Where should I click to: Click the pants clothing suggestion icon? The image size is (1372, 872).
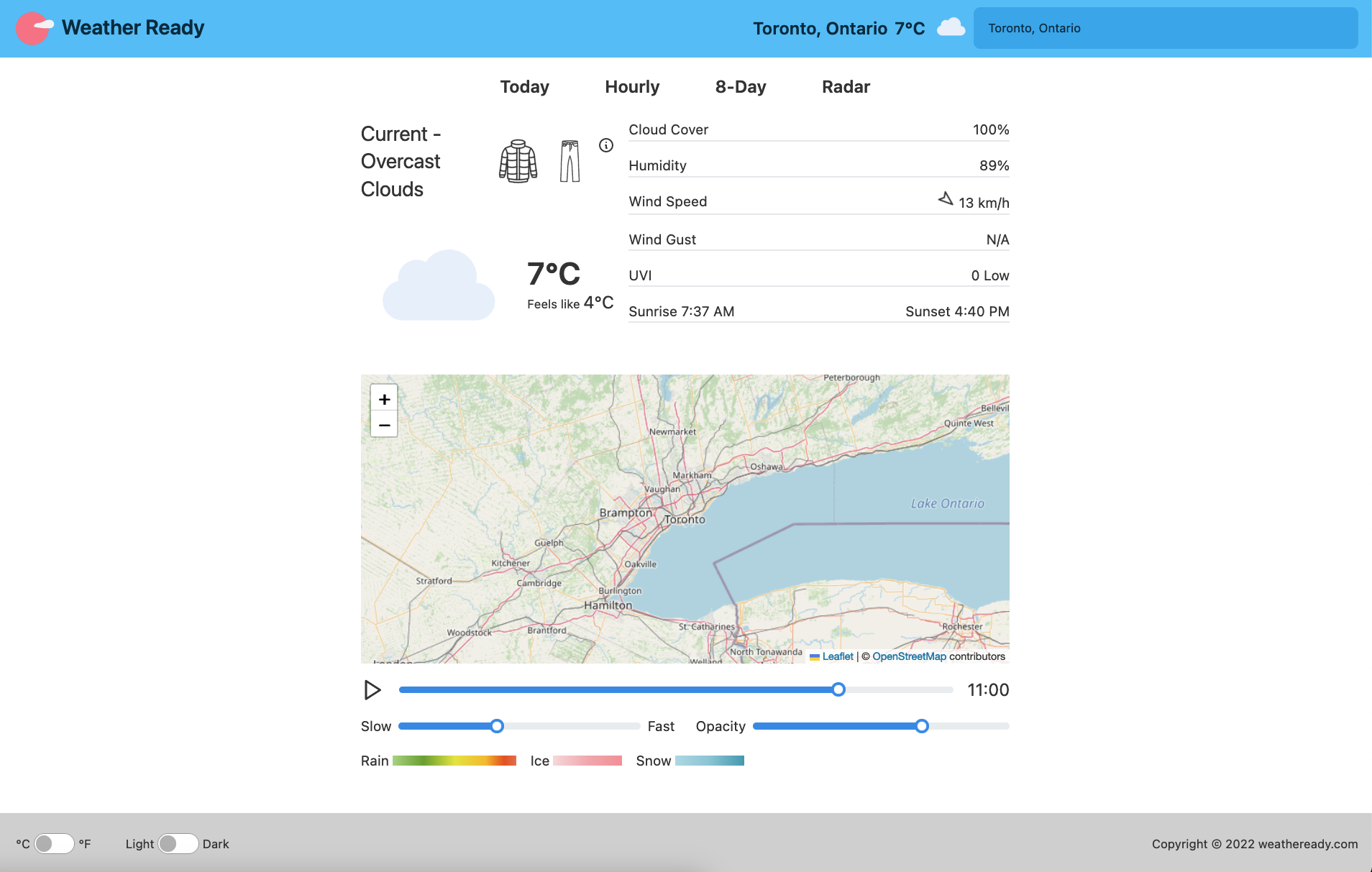(570, 161)
